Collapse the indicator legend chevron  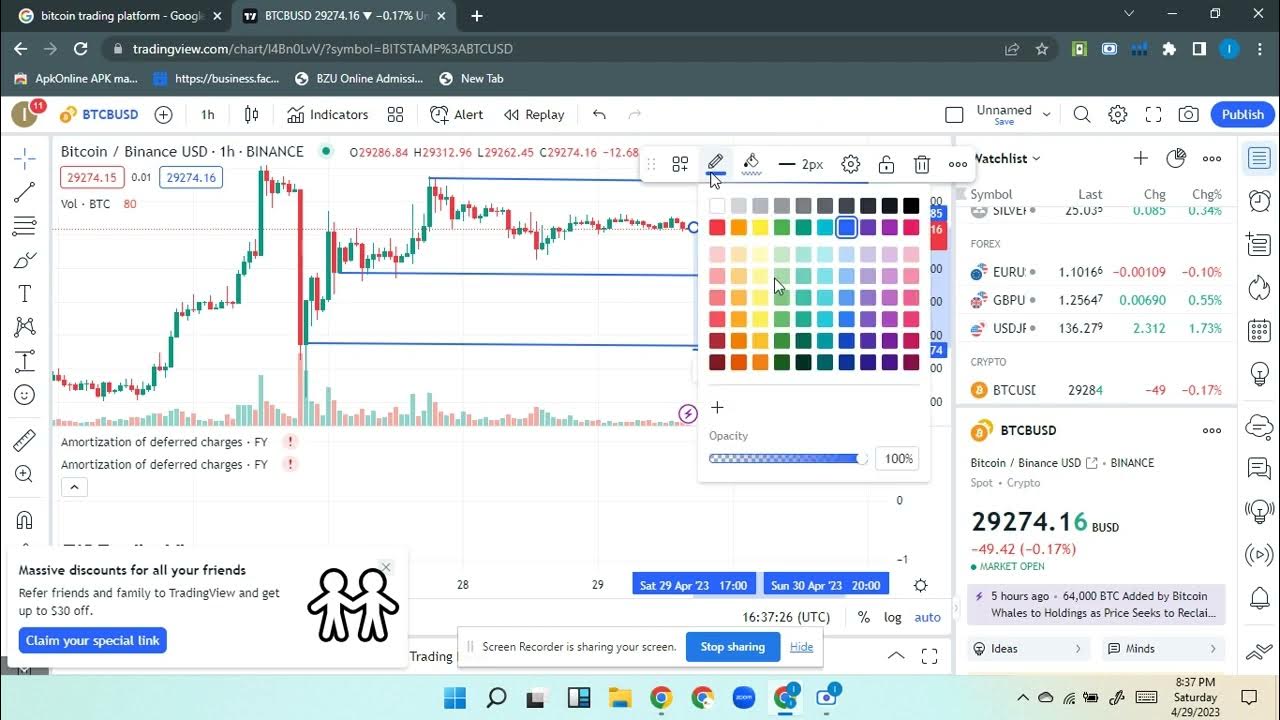point(75,488)
